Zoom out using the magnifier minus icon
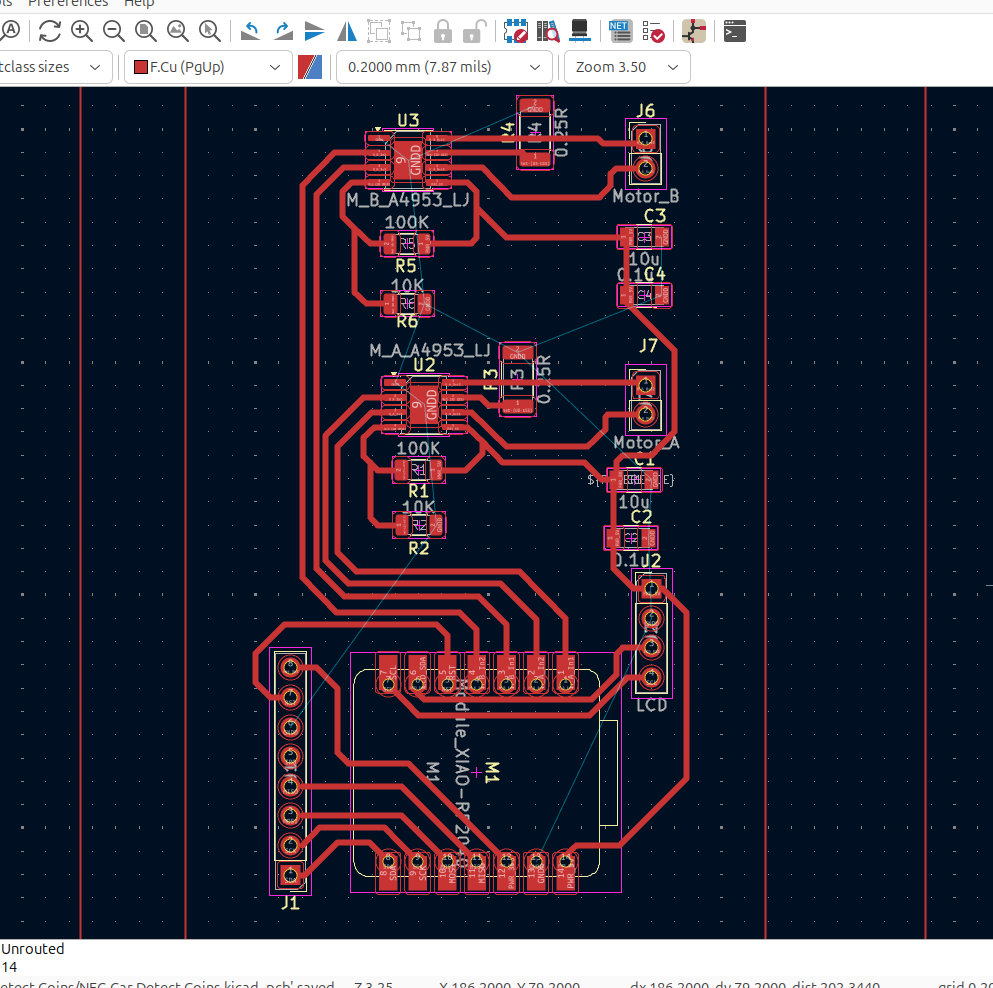Image resolution: width=993 pixels, height=988 pixels. tap(114, 32)
